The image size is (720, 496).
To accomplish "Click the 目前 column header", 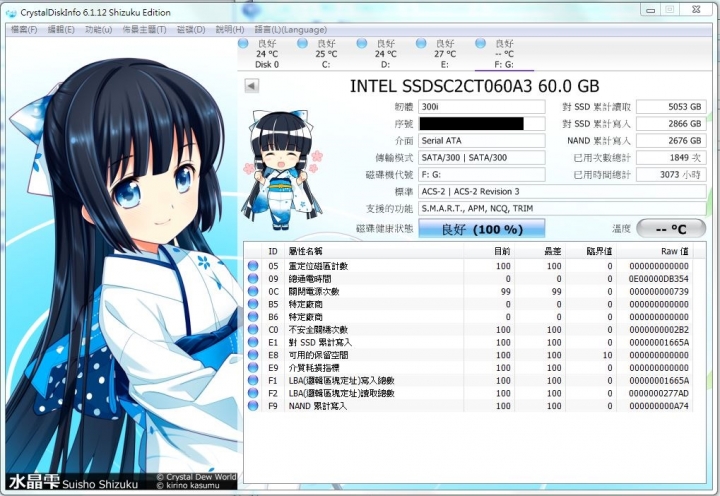I will pyautogui.click(x=489, y=251).
